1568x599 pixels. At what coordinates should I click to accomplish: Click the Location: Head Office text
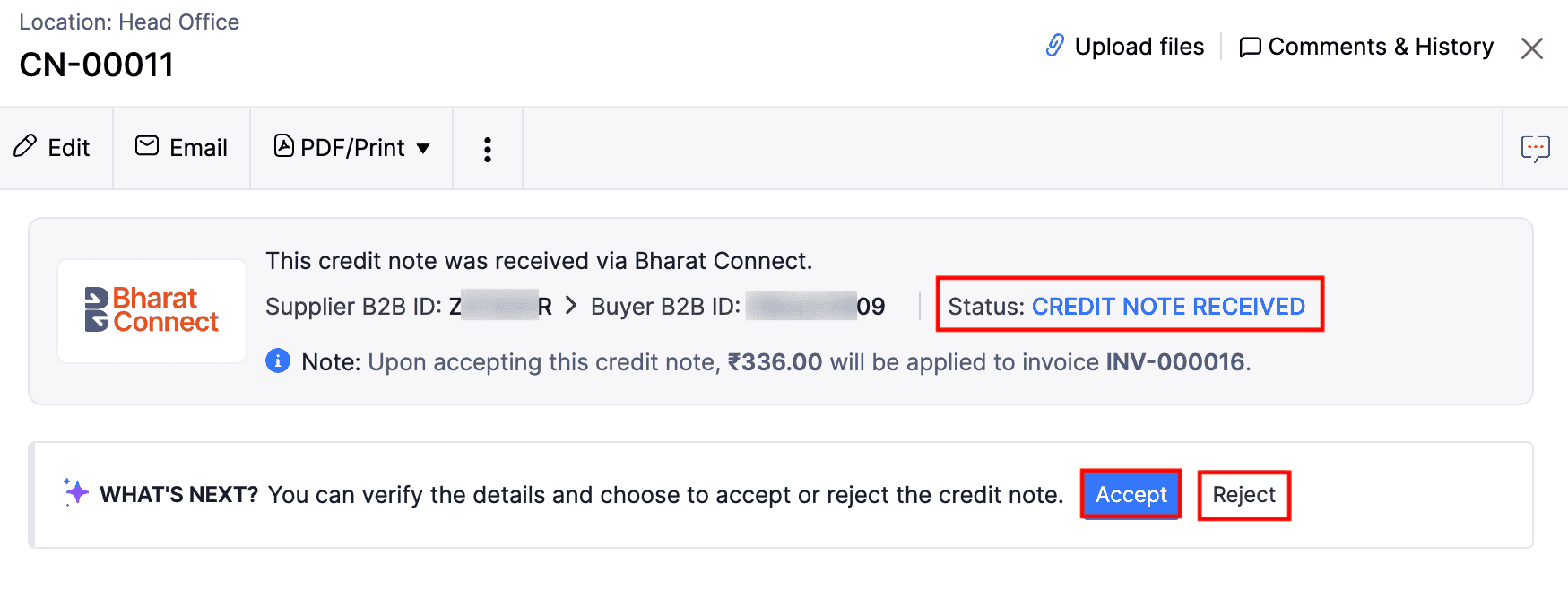pyautogui.click(x=128, y=21)
